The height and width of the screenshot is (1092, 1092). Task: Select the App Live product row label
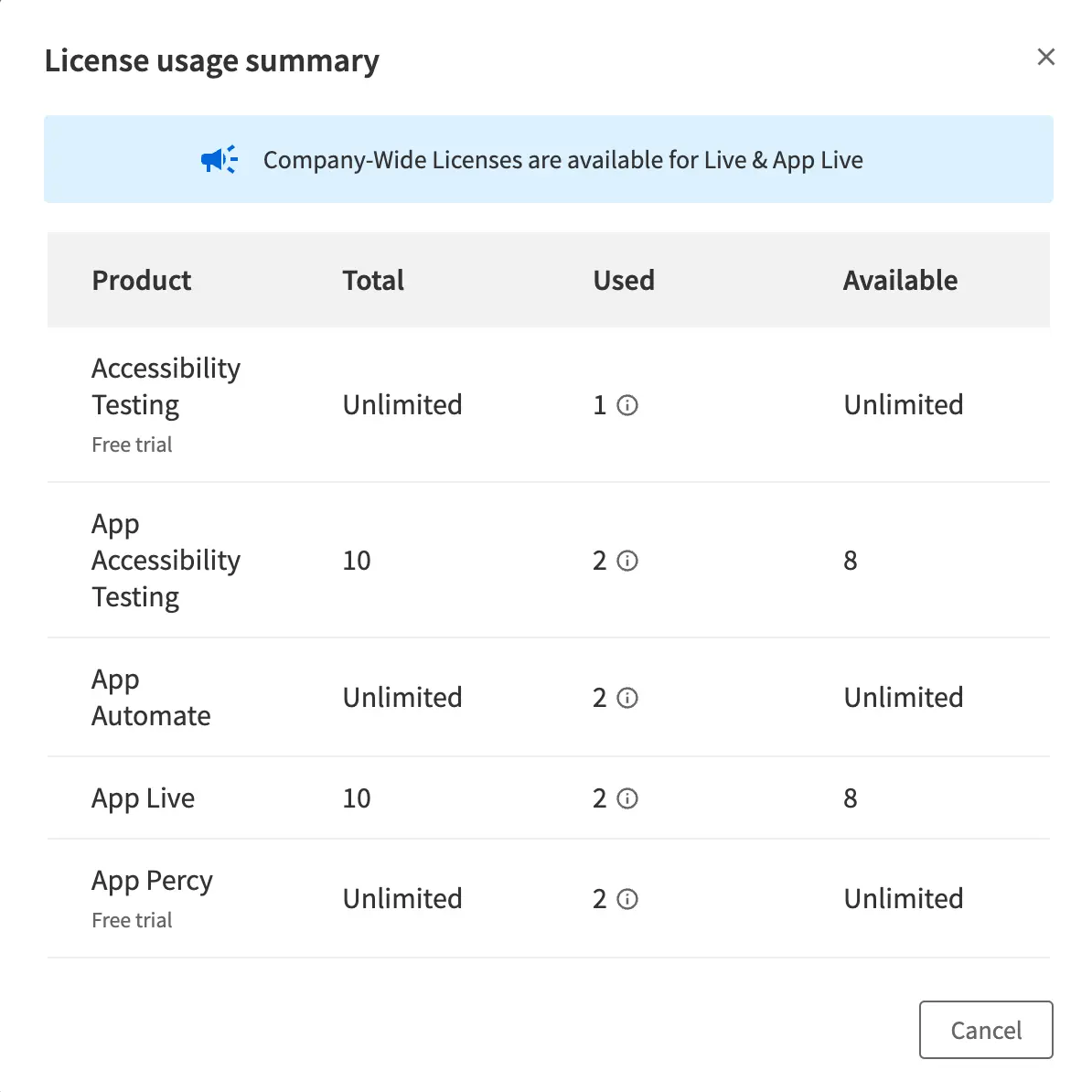click(143, 798)
